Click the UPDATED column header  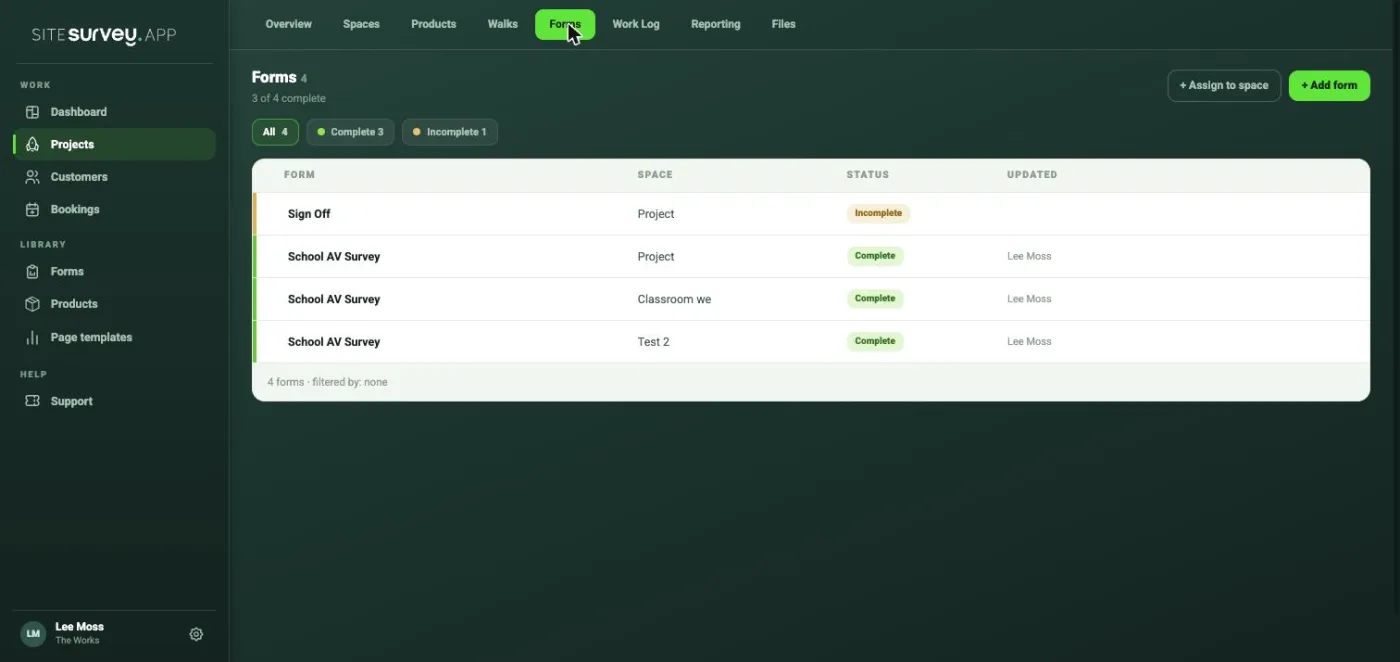click(x=1032, y=174)
